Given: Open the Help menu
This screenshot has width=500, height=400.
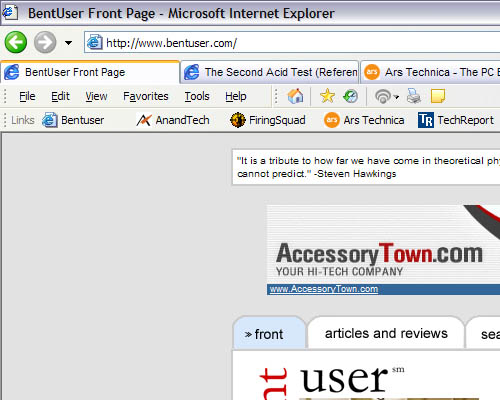Looking at the screenshot, I should pyautogui.click(x=236, y=96).
